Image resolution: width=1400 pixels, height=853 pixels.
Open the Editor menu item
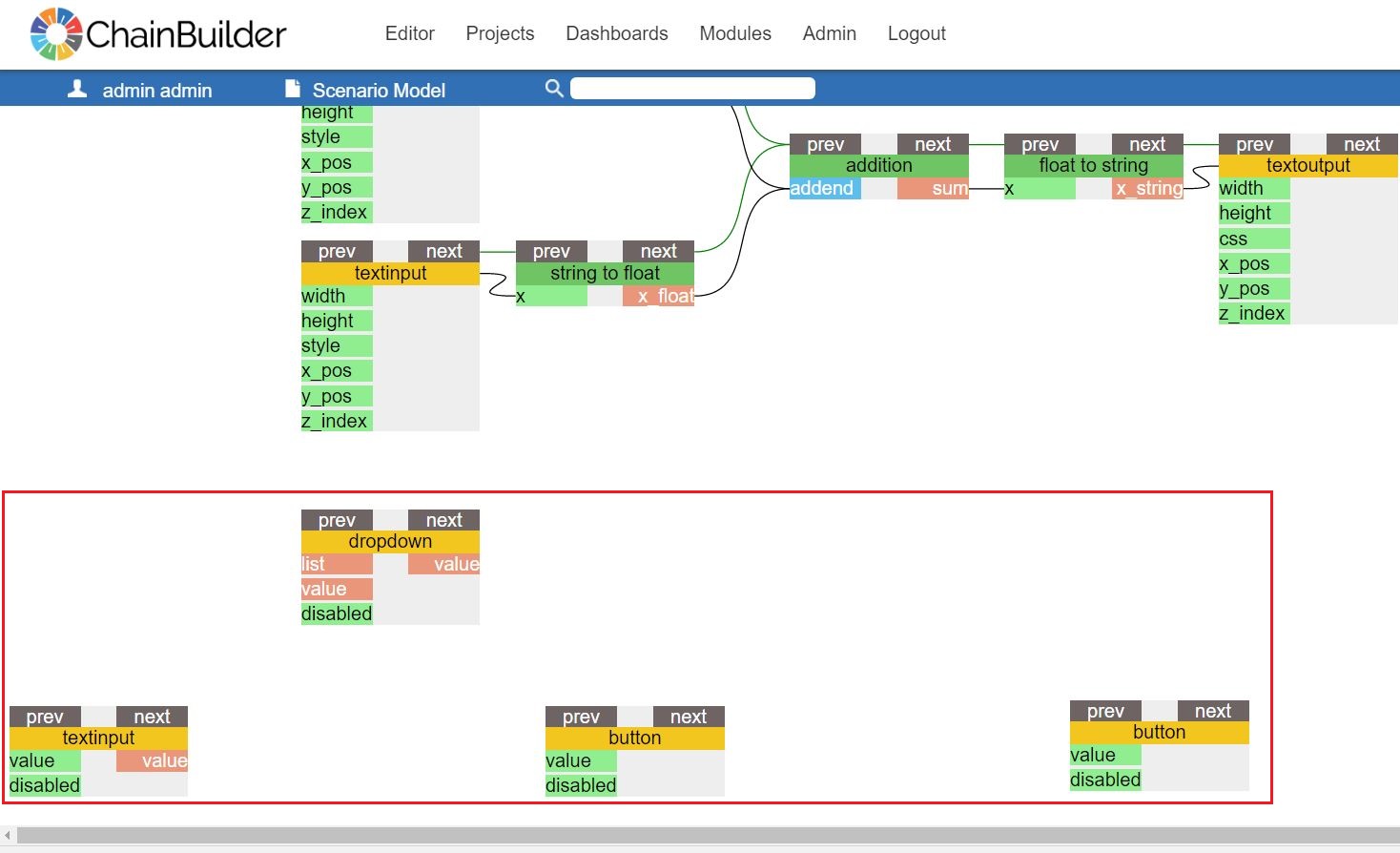pyautogui.click(x=409, y=33)
